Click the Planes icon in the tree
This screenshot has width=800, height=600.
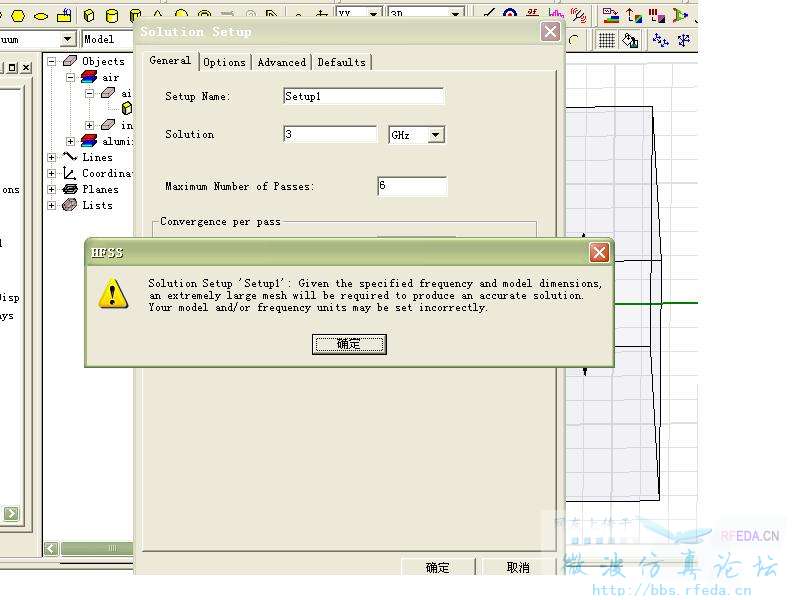coord(69,189)
